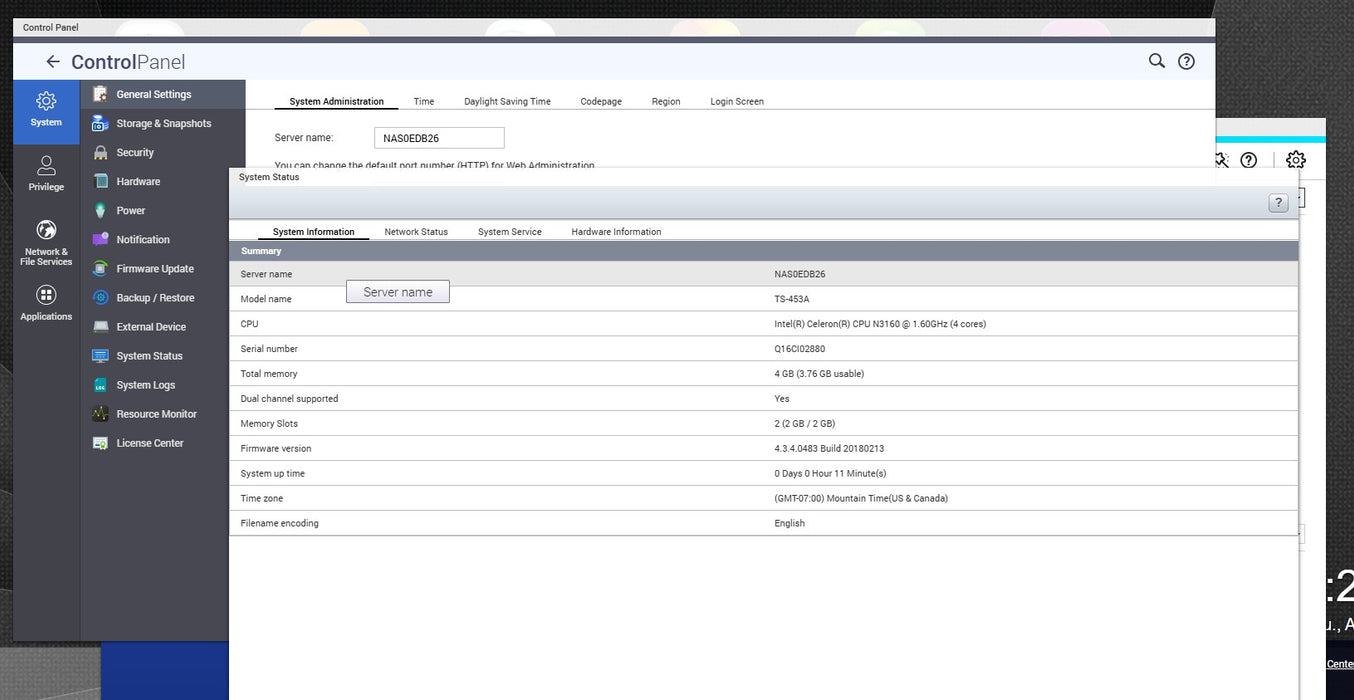Click the Firmware Update icon
1354x700 pixels.
point(100,268)
